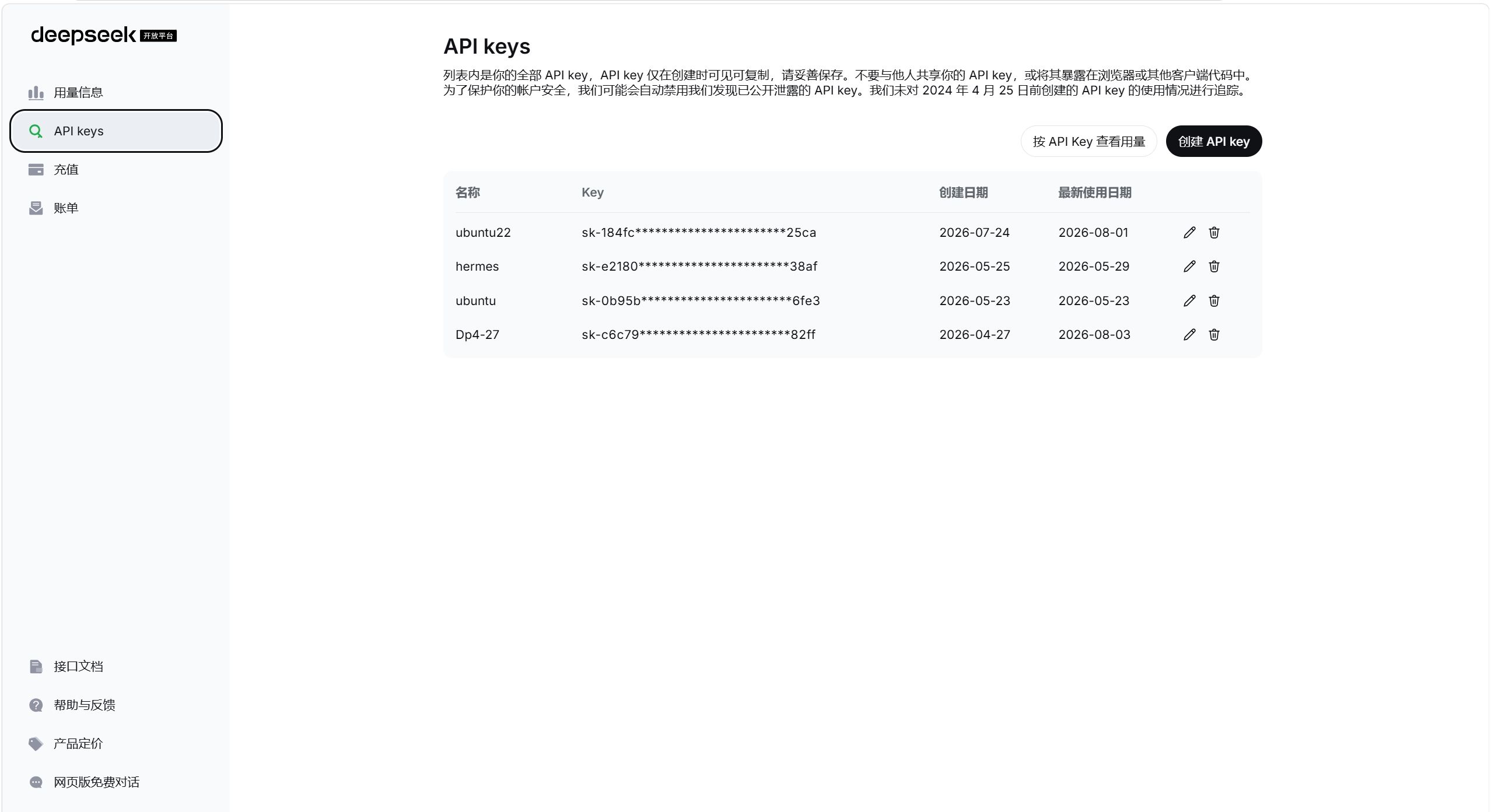Open 接口文档 API docs

coord(116,667)
